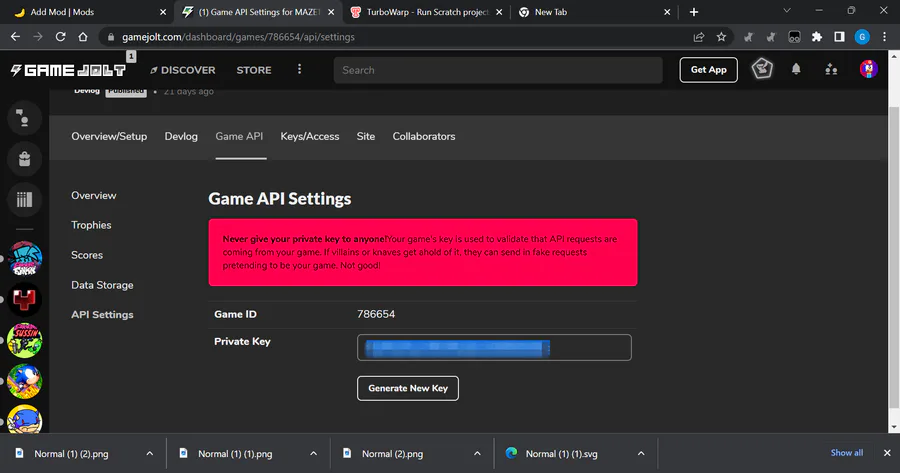Open the Extensions puzzle icon

[817, 37]
